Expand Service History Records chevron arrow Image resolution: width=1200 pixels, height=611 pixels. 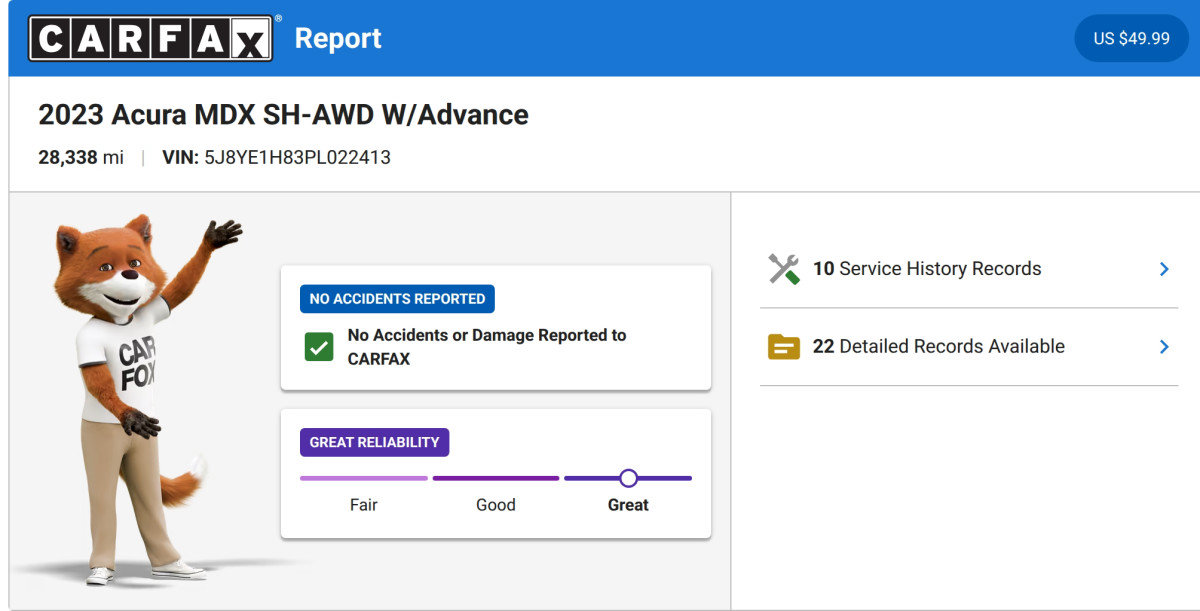pos(1164,269)
